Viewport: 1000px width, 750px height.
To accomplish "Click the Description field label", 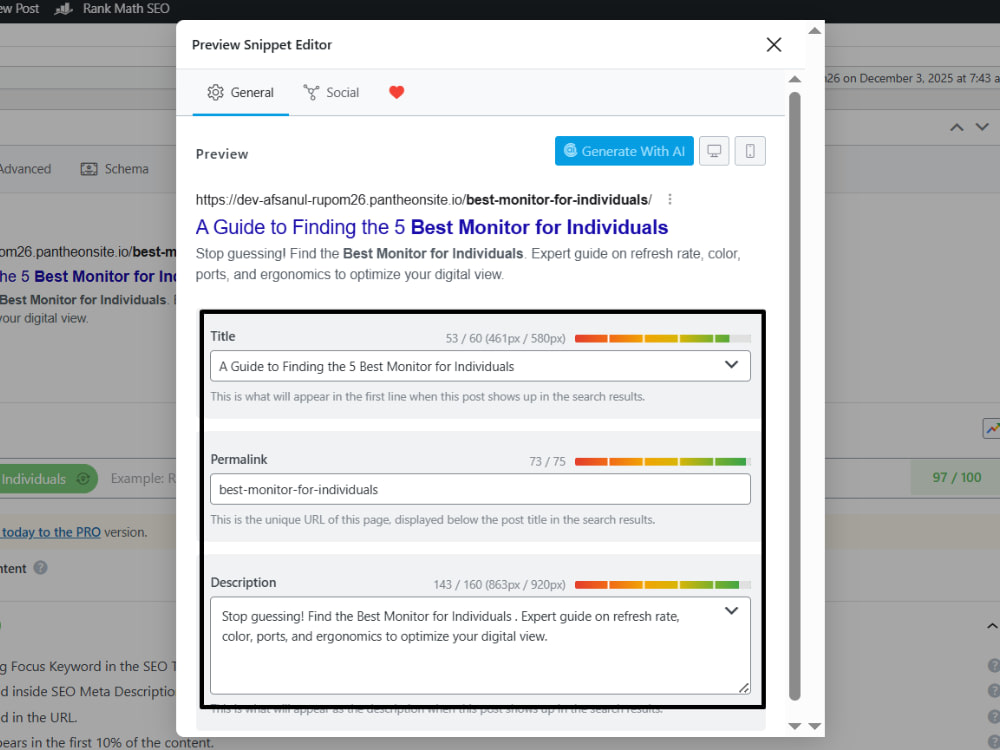I will pyautogui.click(x=243, y=582).
